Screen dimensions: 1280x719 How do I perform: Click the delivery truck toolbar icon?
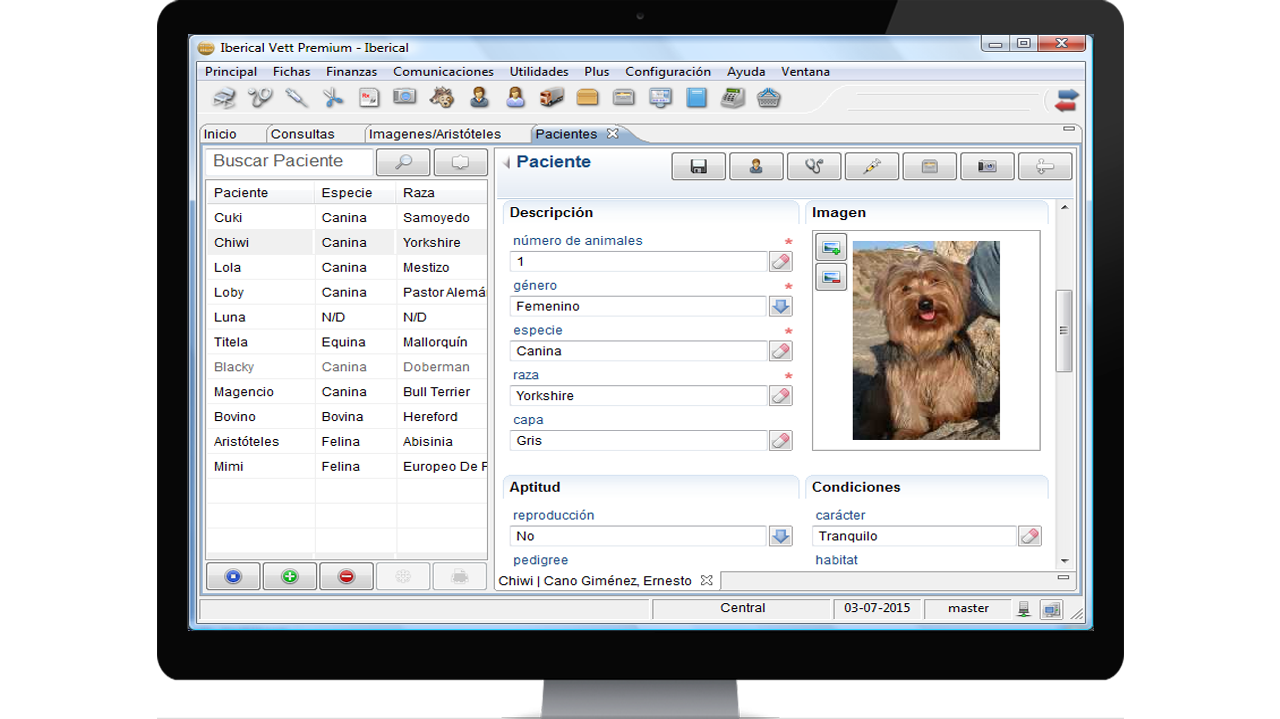[551, 98]
